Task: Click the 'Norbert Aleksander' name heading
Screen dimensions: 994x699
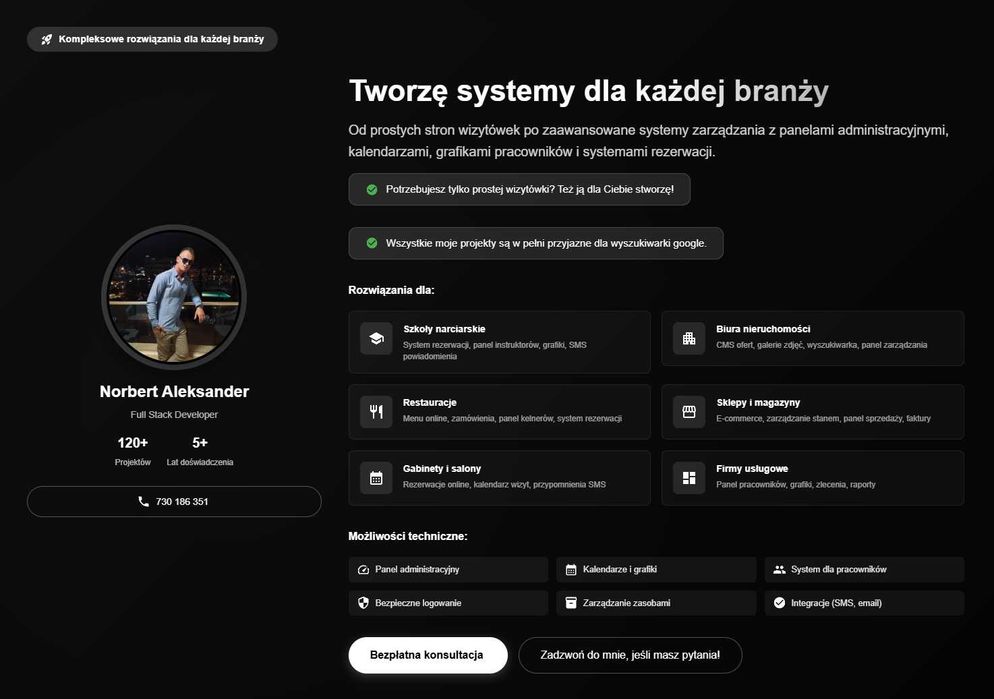Action: pos(174,392)
